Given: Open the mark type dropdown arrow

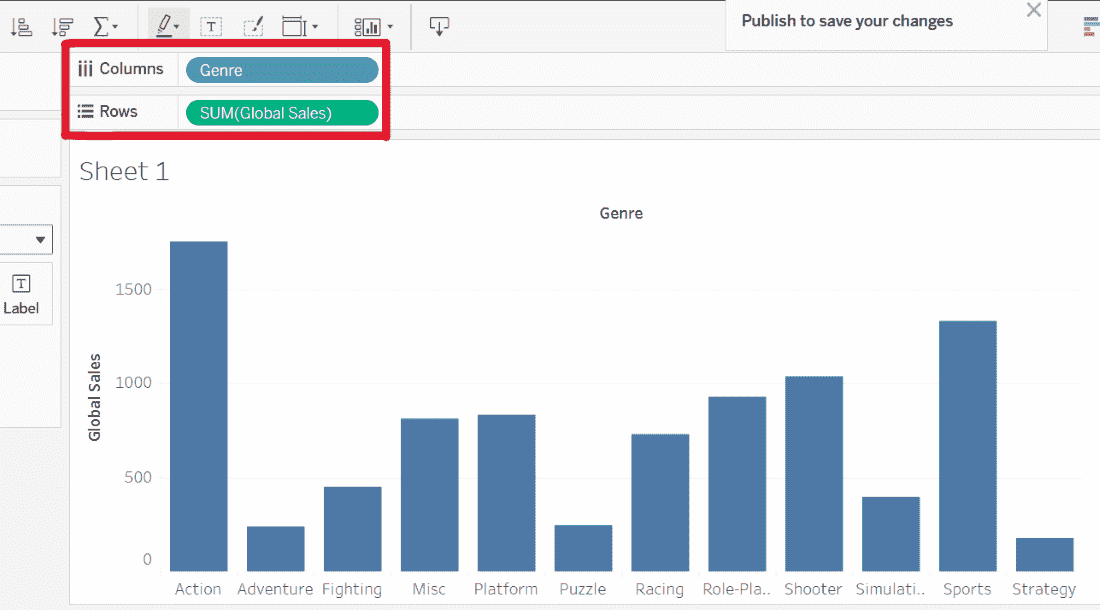Looking at the screenshot, I should click(40, 240).
